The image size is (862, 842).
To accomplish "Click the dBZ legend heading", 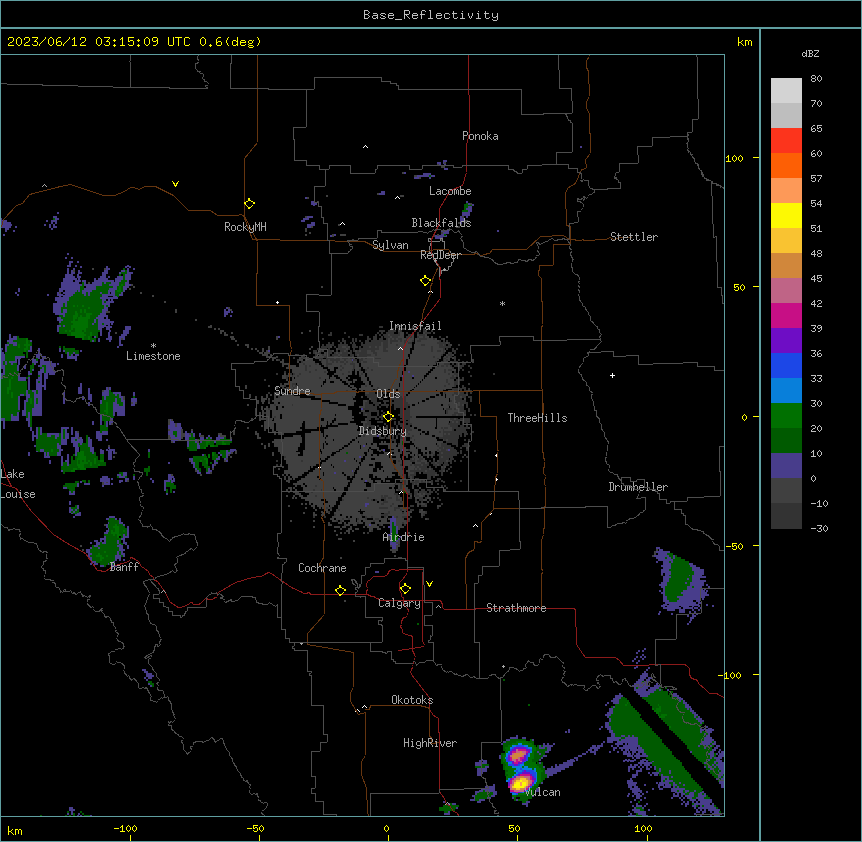I will 810,53.
